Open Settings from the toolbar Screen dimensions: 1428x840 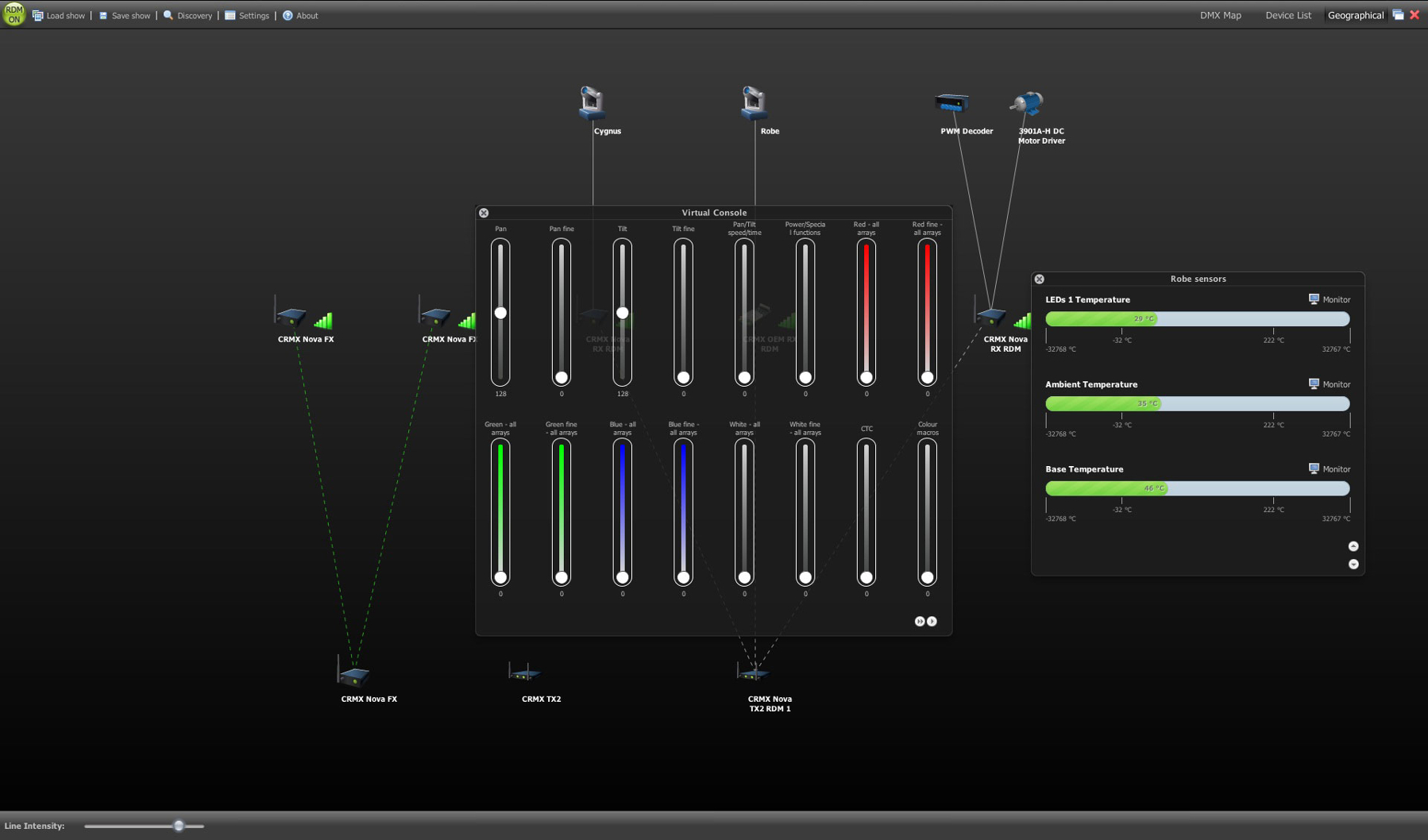pos(247,15)
